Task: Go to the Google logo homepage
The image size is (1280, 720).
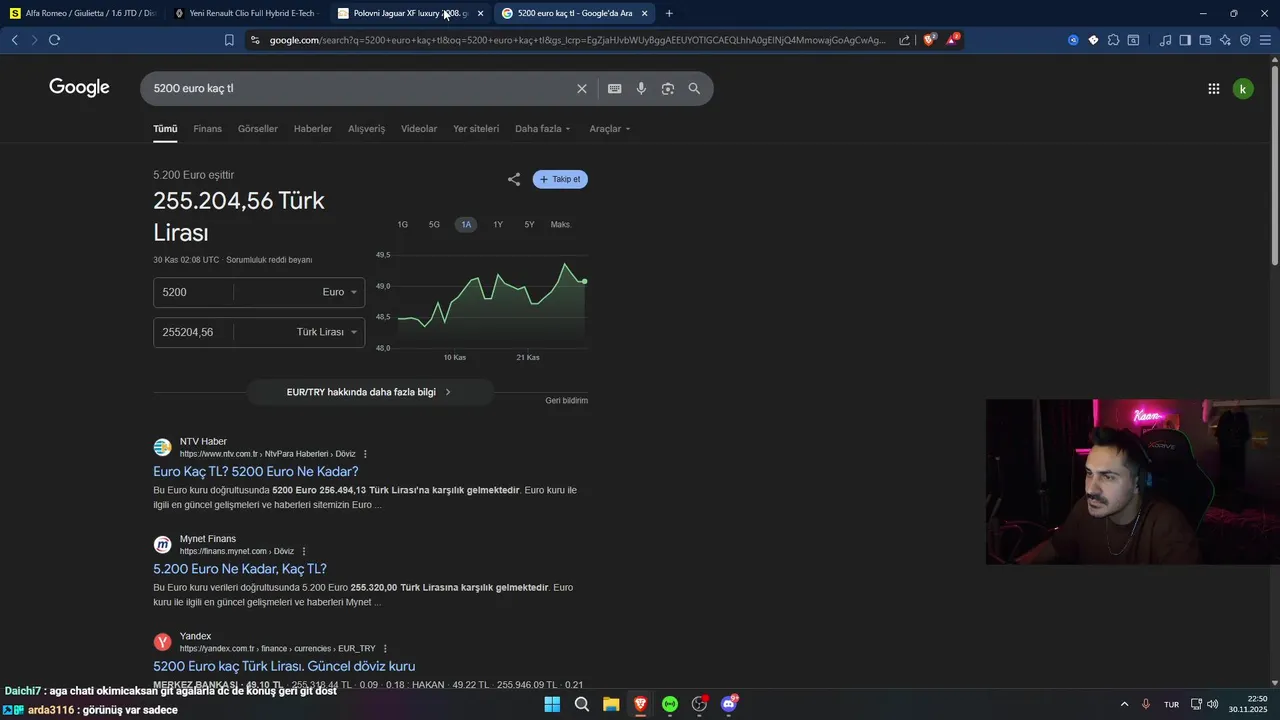Action: click(79, 88)
